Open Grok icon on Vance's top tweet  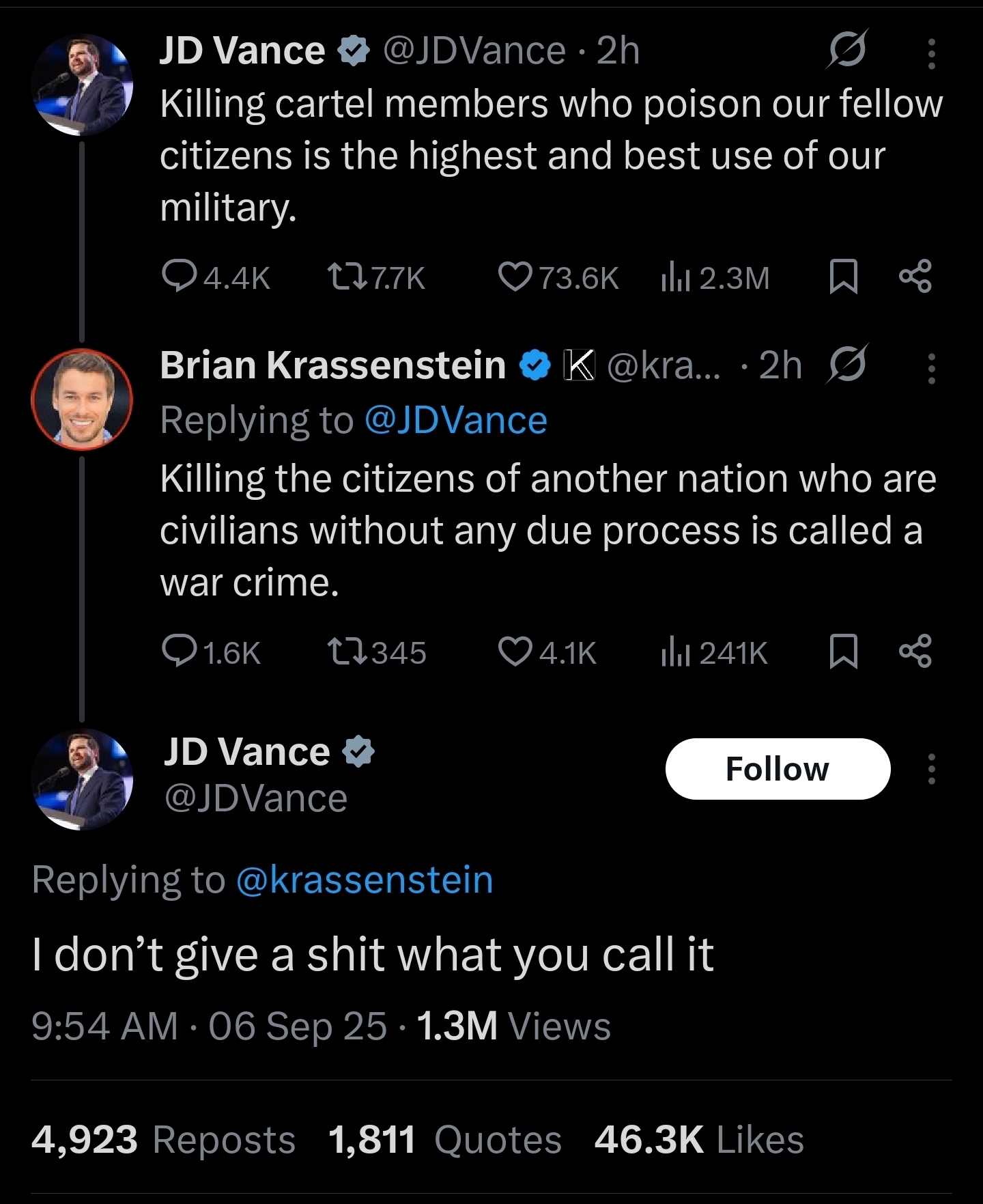(846, 49)
